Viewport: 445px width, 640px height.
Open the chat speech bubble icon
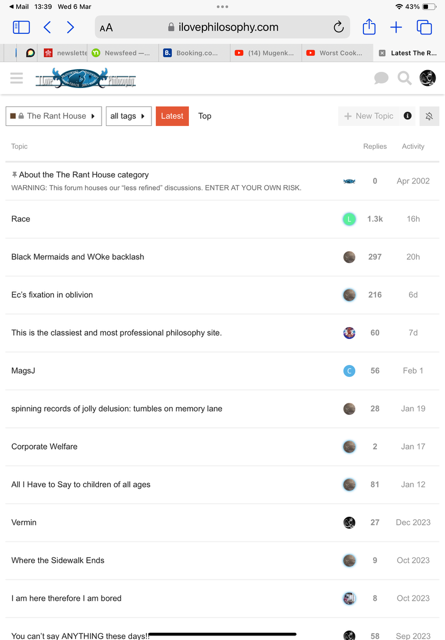381,78
